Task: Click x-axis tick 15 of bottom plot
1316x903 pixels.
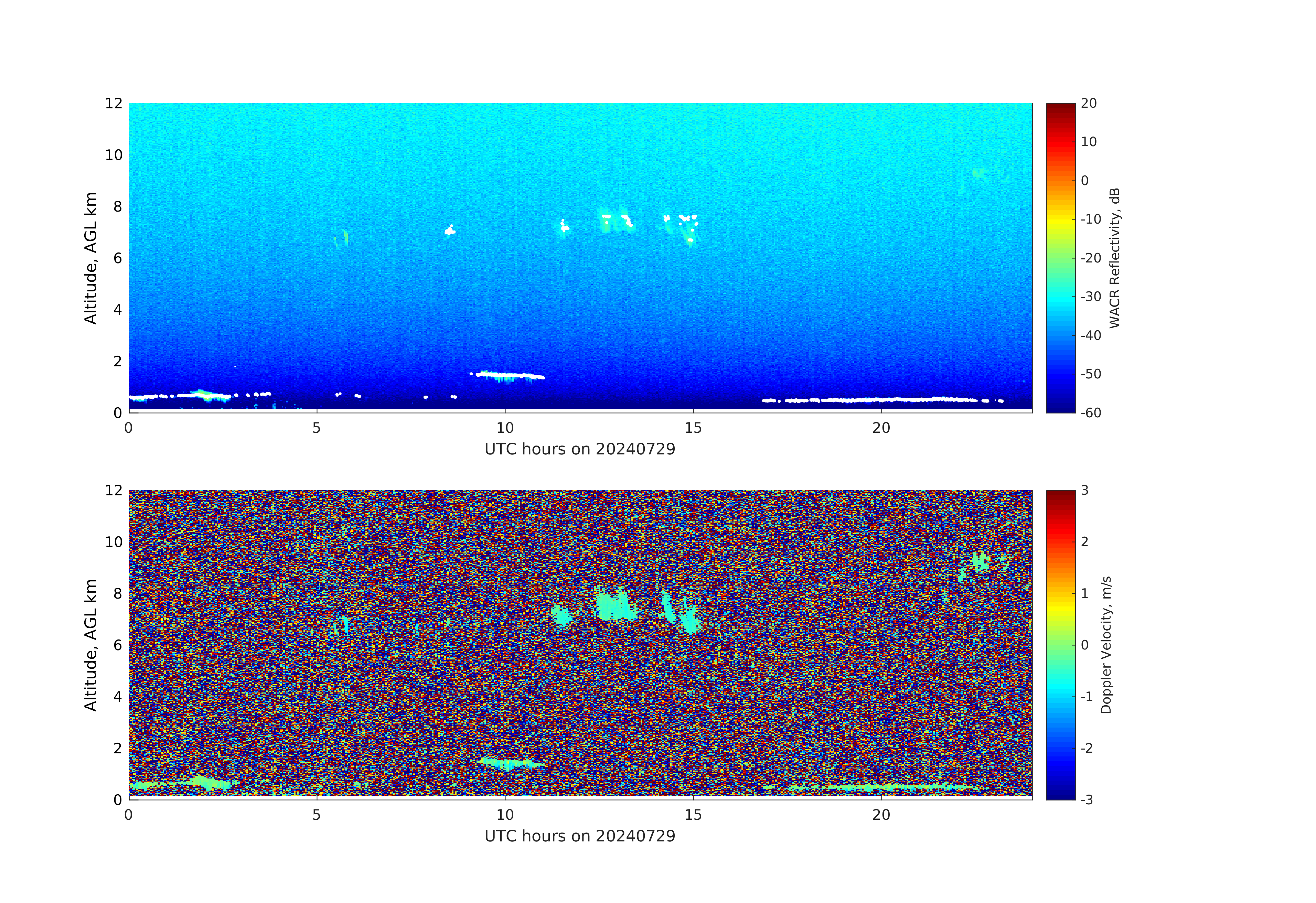Action: pyautogui.click(x=693, y=815)
